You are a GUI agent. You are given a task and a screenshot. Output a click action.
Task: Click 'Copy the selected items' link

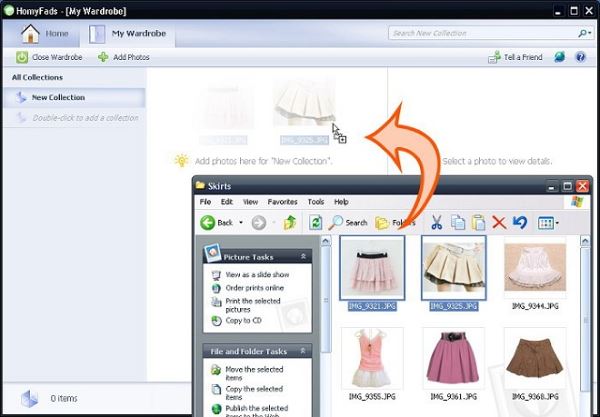click(x=254, y=393)
